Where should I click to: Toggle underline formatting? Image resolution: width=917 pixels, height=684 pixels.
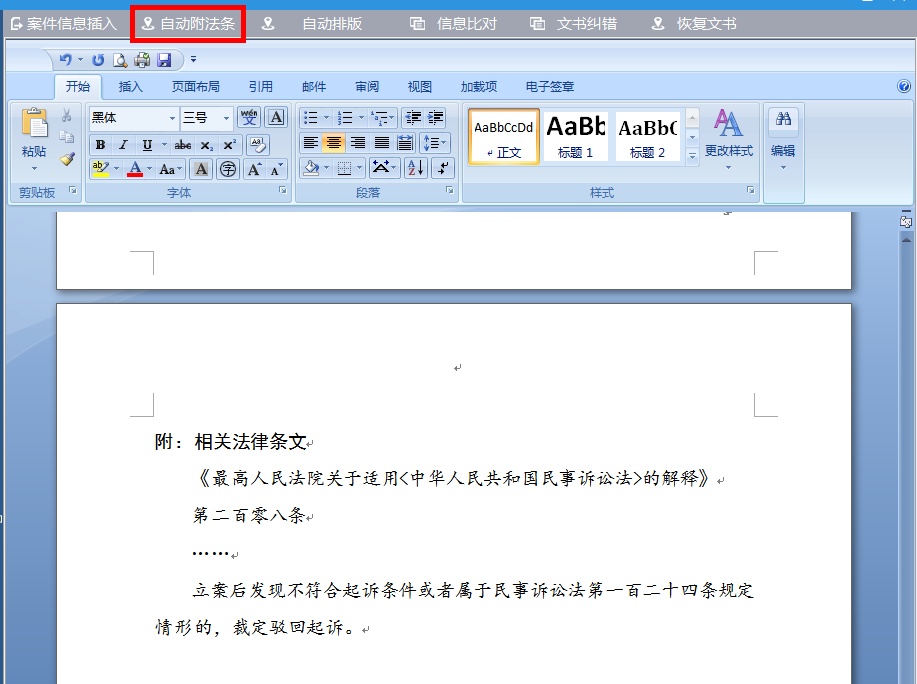(147, 144)
